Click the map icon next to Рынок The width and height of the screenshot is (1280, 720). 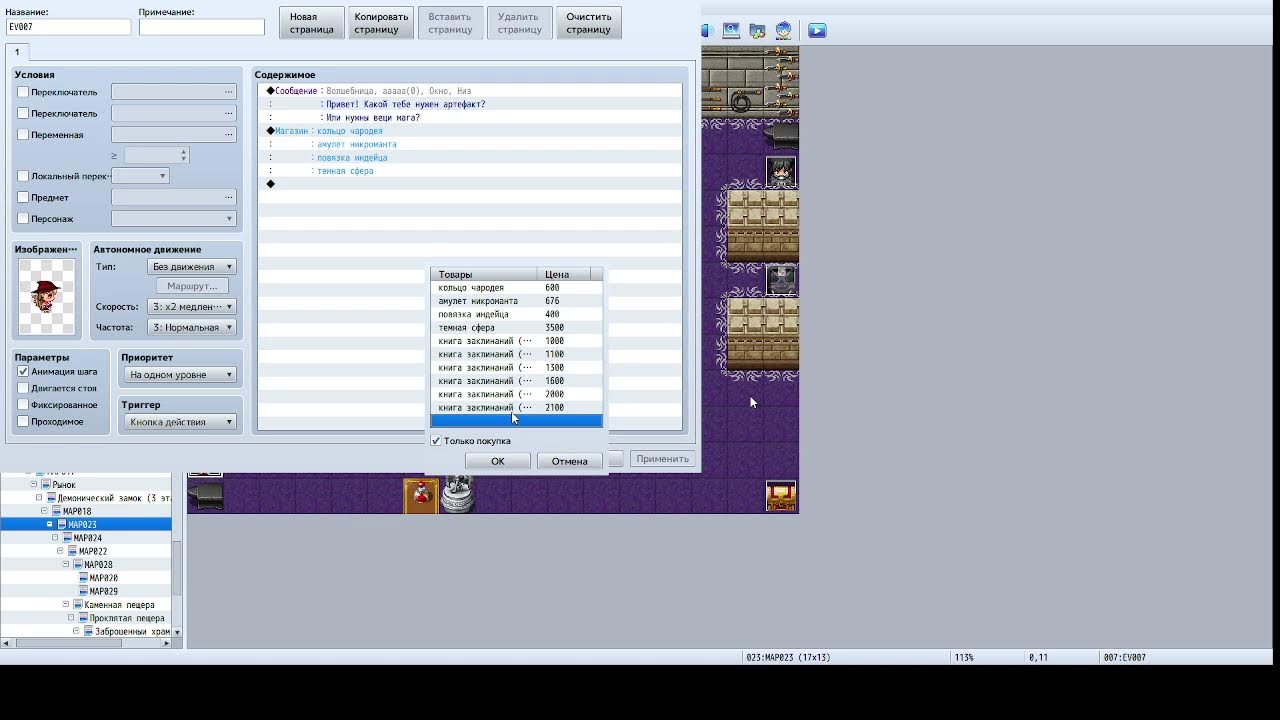pyautogui.click(x=46, y=485)
